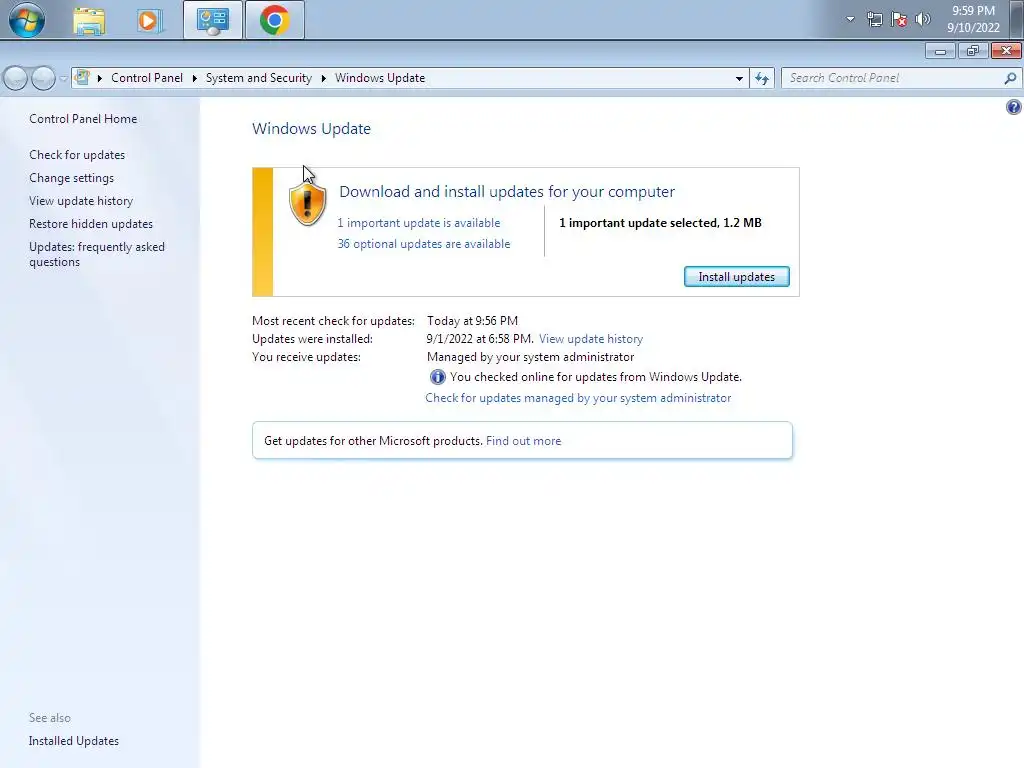Viewport: 1024px width, 768px height.
Task: Click the Control Panel address bar icon
Action: tap(82, 78)
